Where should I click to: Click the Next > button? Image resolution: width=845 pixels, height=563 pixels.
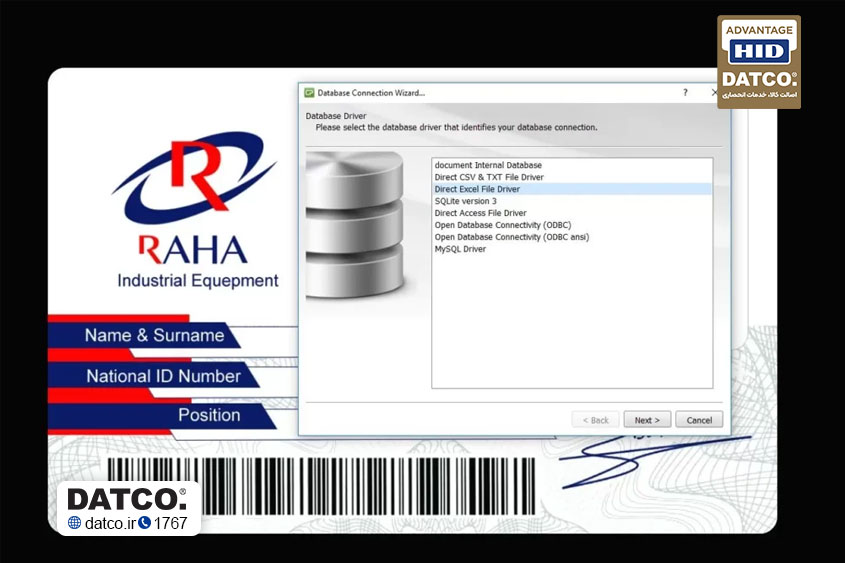[647, 420]
